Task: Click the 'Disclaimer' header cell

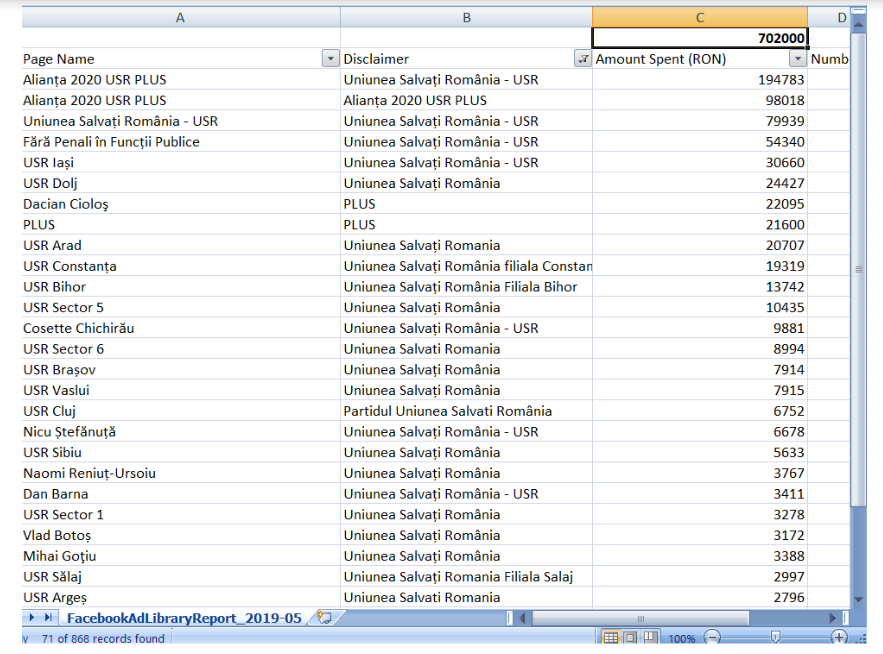Action: (x=466, y=59)
